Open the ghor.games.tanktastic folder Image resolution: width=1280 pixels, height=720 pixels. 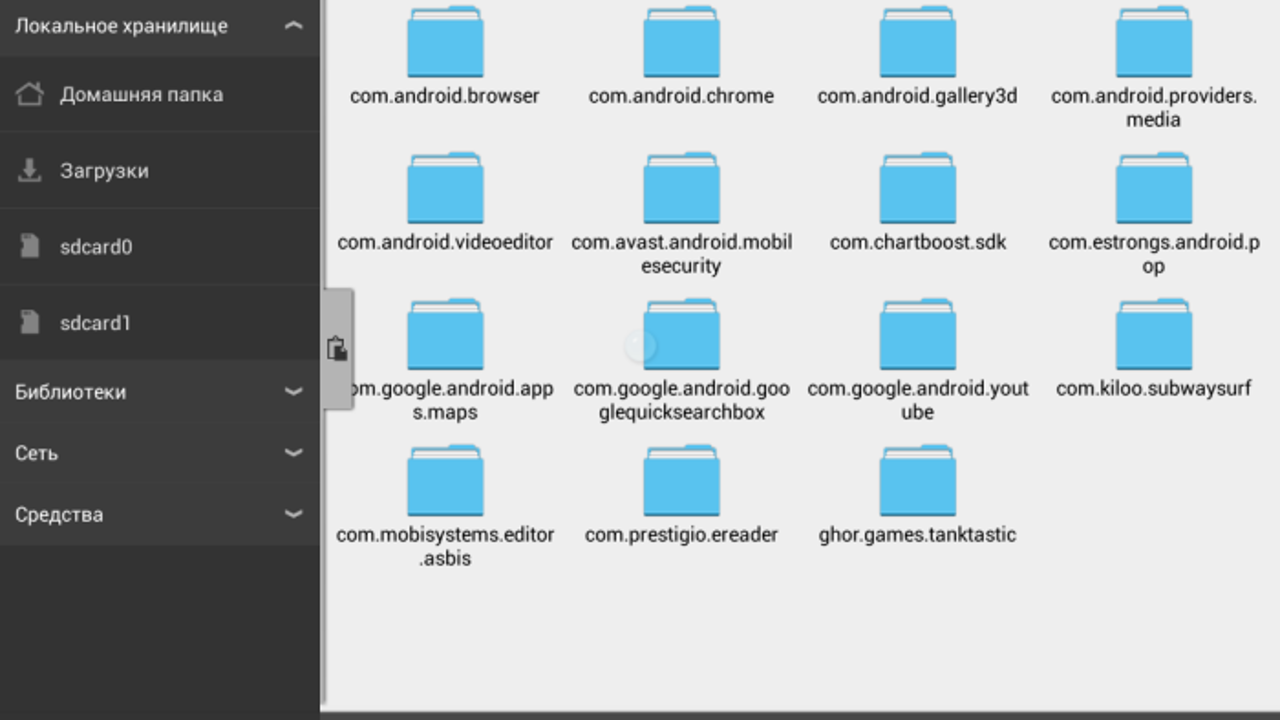point(917,483)
